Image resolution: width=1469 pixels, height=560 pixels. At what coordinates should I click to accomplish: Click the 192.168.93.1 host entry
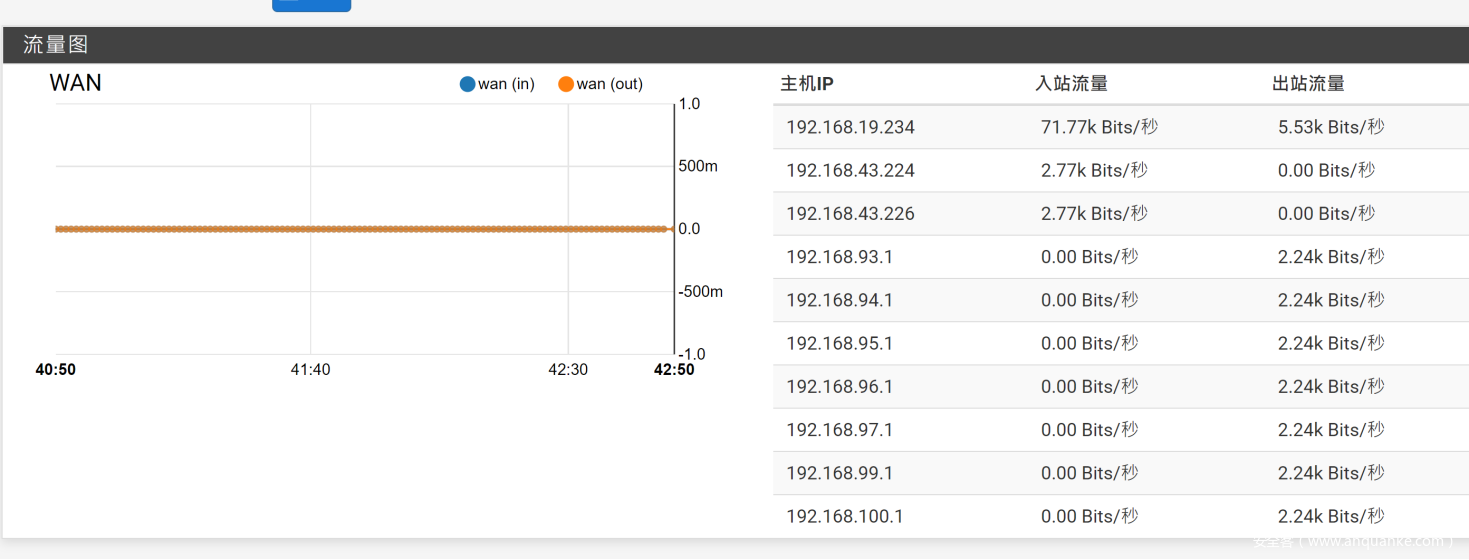click(839, 257)
